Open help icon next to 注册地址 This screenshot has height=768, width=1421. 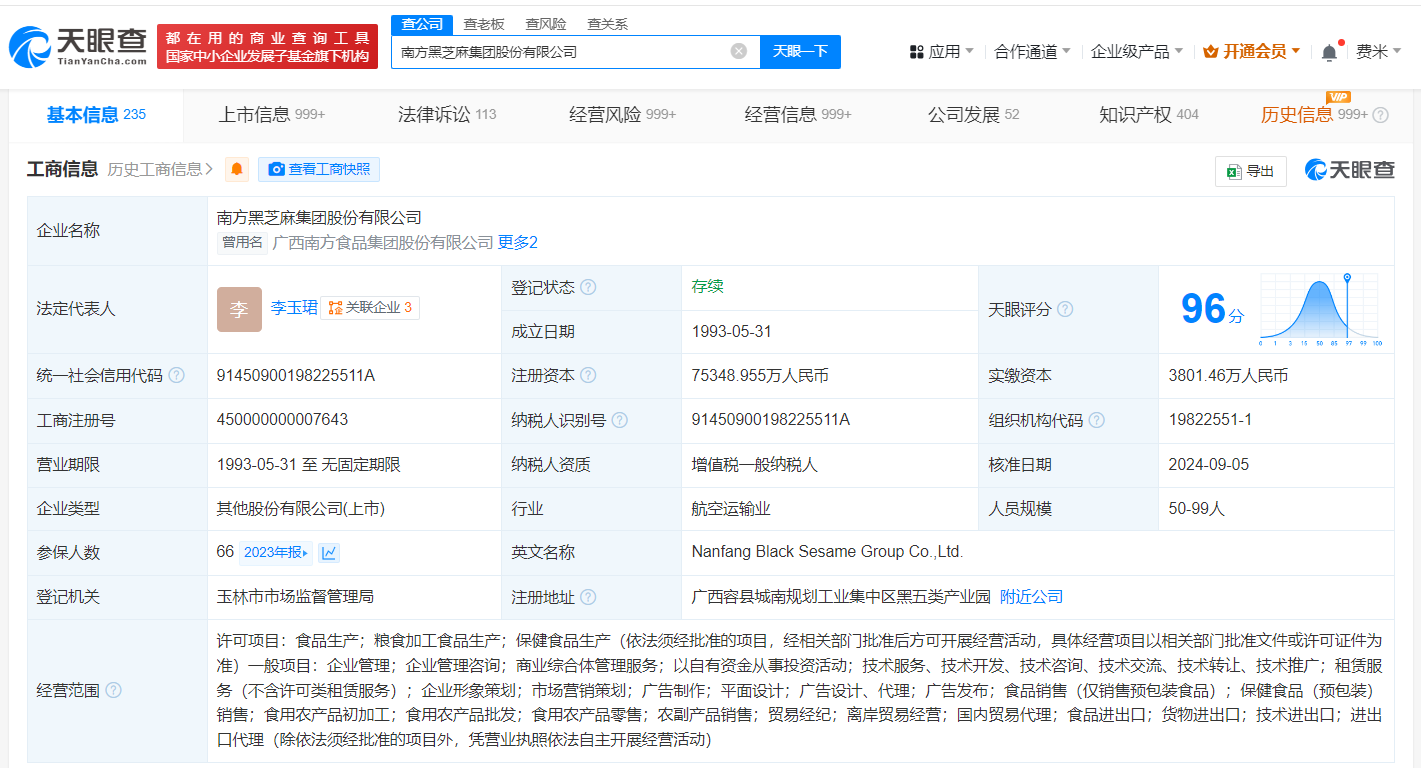point(588,597)
